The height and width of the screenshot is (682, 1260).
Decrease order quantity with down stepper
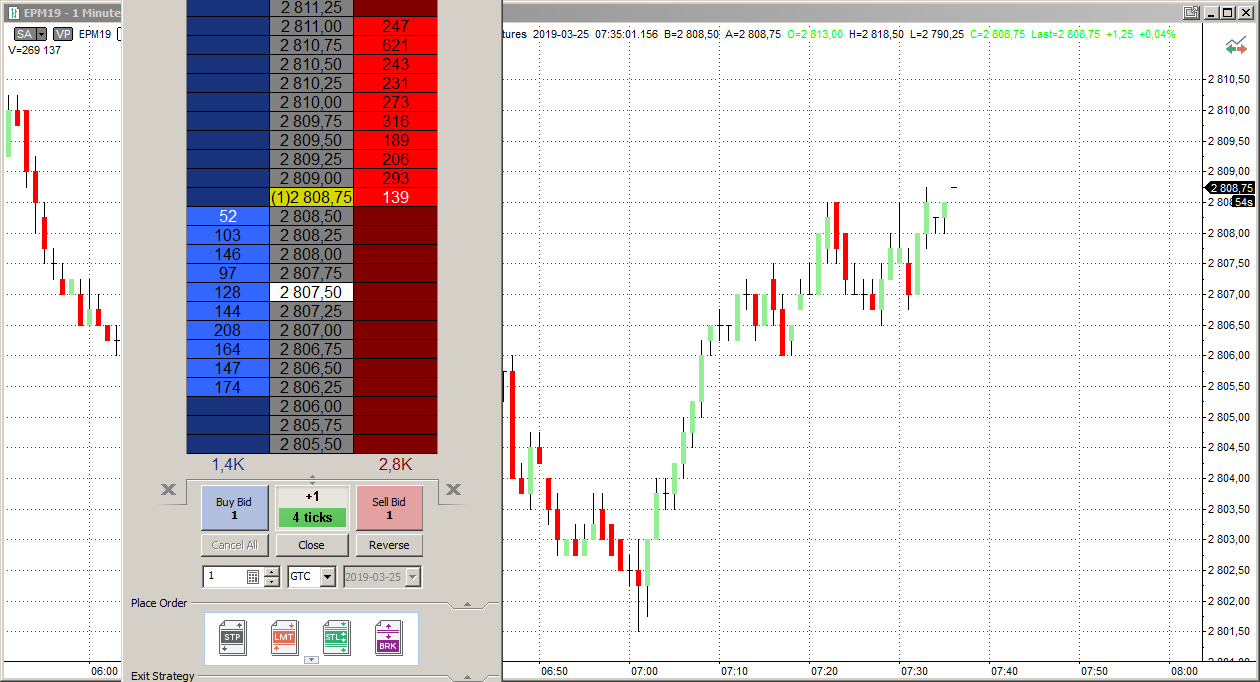[x=271, y=582]
